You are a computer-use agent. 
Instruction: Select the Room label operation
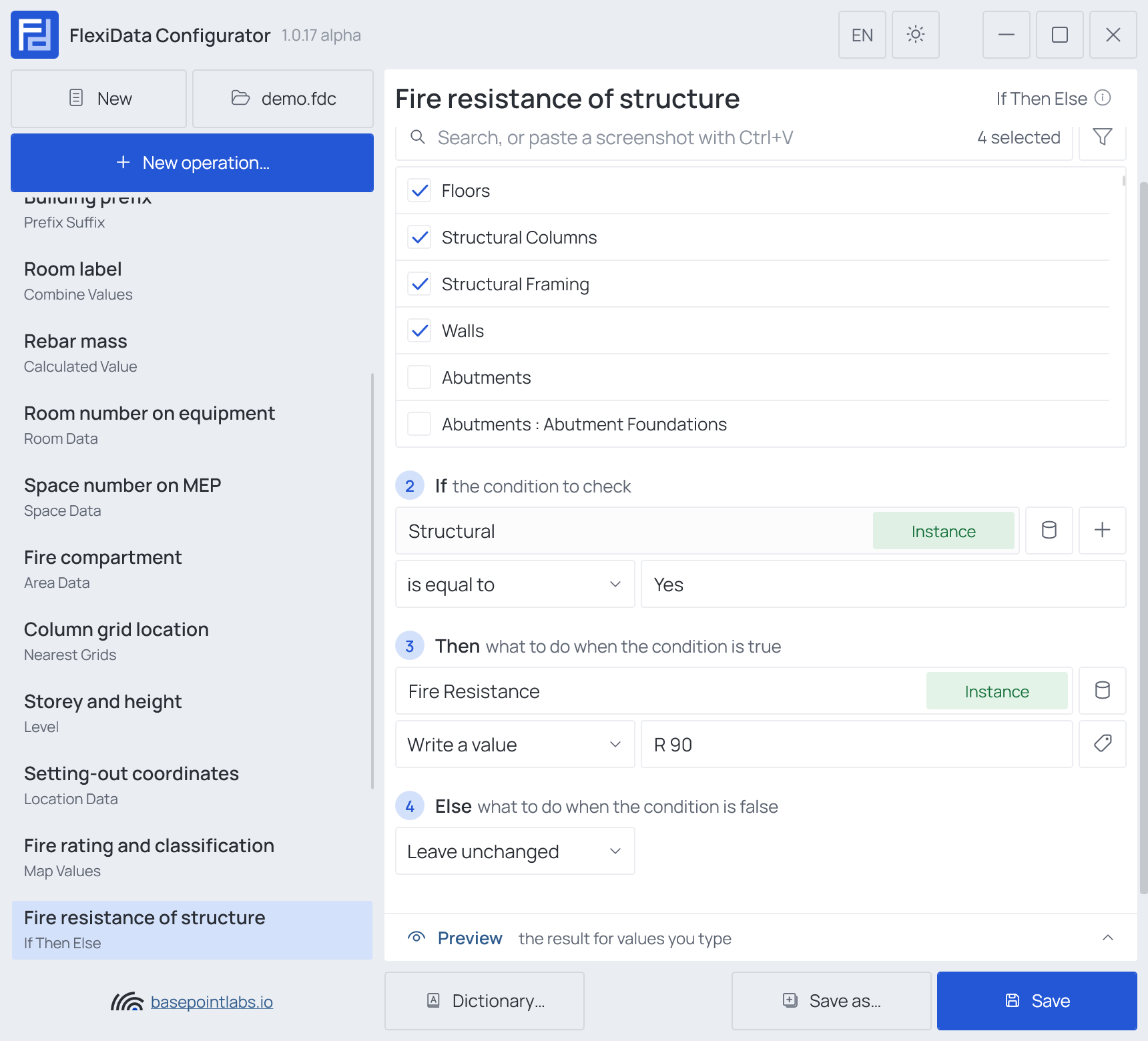(192, 281)
